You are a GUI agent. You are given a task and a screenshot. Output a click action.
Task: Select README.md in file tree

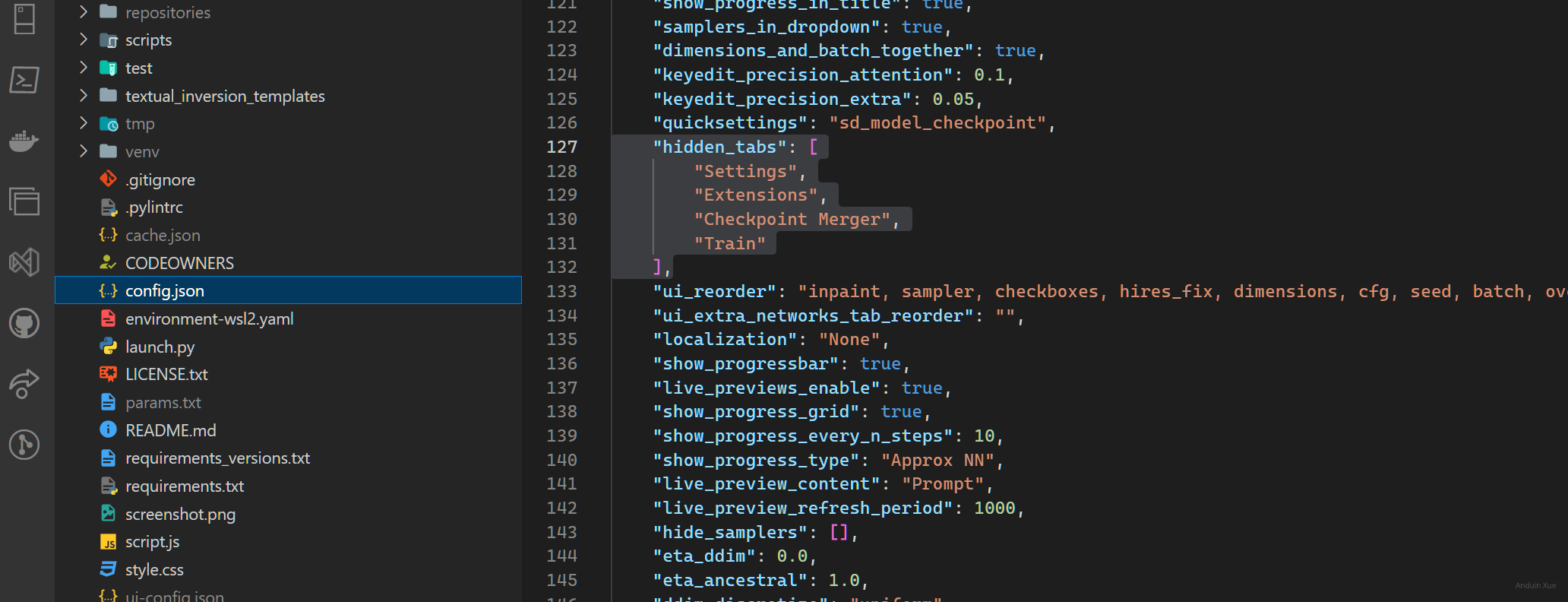pyautogui.click(x=170, y=430)
